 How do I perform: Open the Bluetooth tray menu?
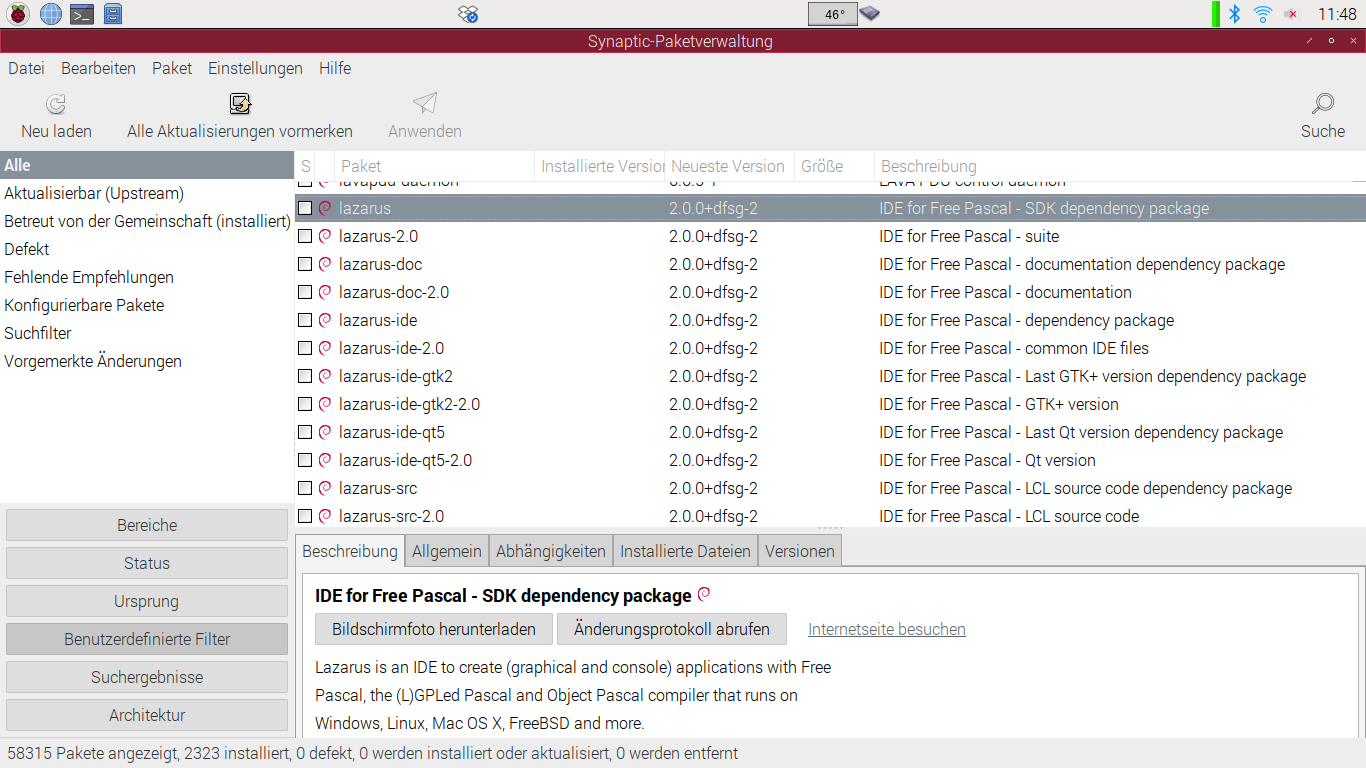tap(1234, 14)
